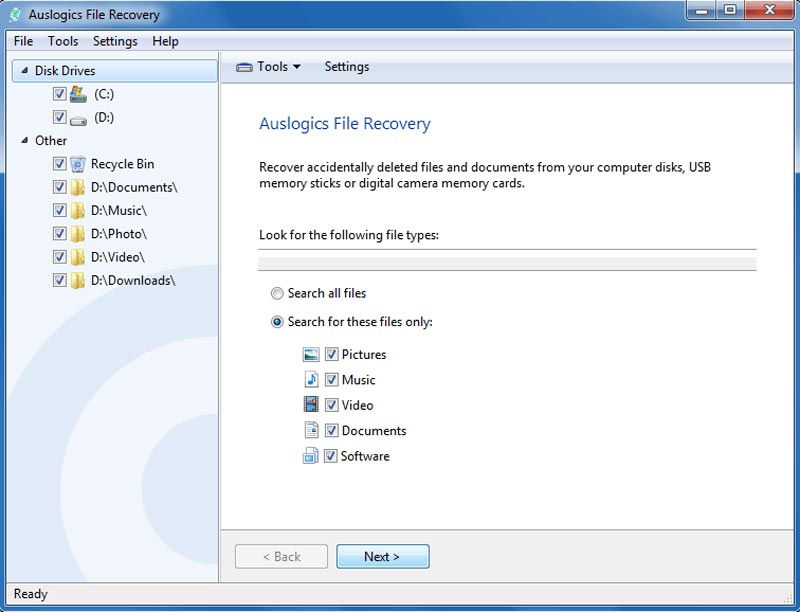Uncheck the (C:) drive checkbox
This screenshot has height=612, width=800.
tap(60, 94)
